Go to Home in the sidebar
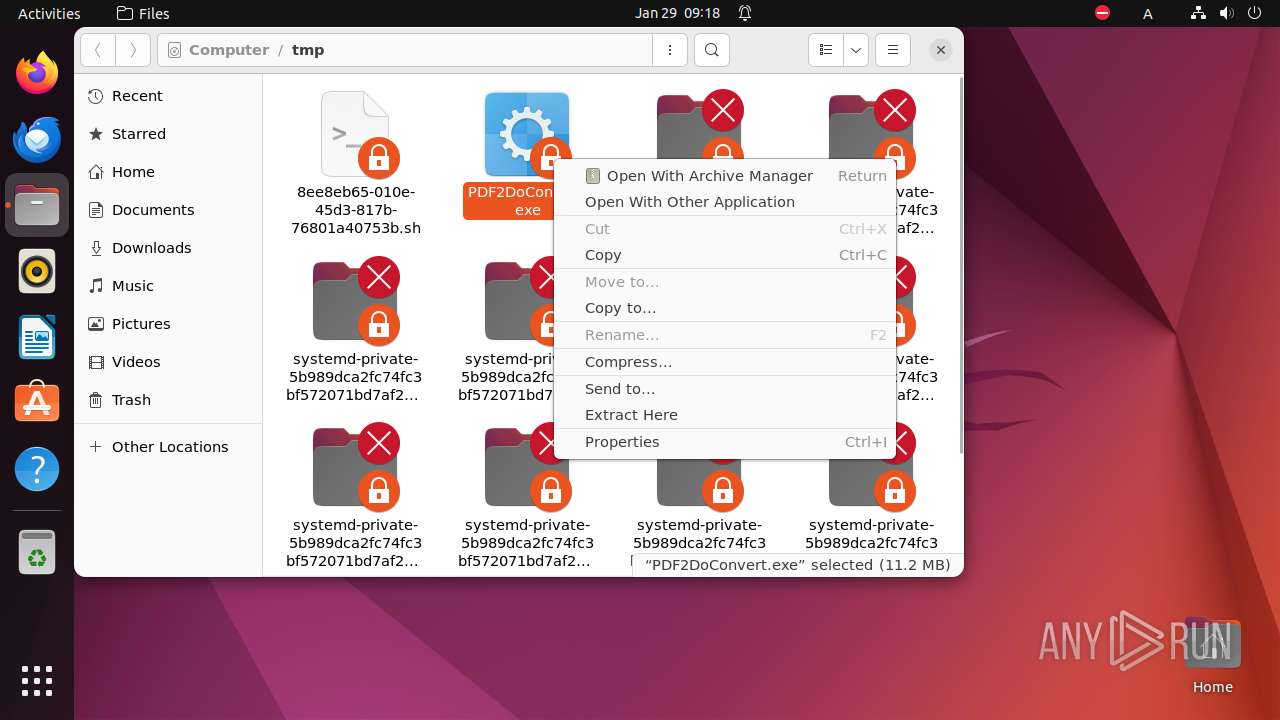The height and width of the screenshot is (720, 1280). pyautogui.click(x=168, y=172)
